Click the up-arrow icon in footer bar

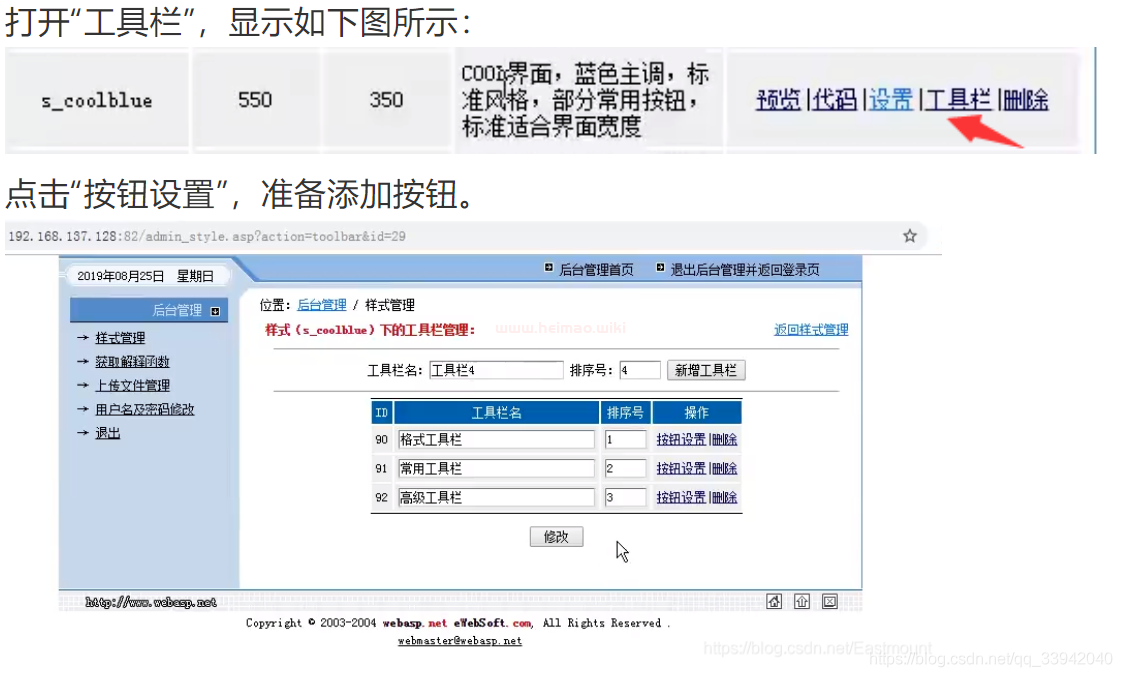pyautogui.click(x=801, y=601)
